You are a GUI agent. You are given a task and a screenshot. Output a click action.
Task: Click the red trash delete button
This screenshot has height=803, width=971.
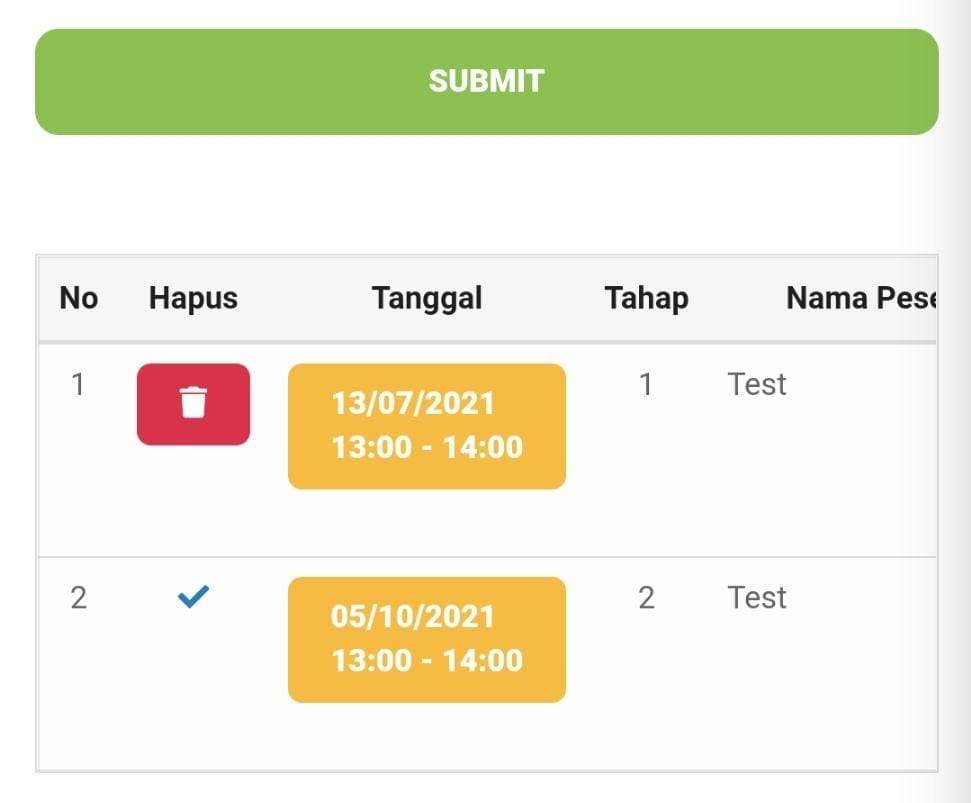[193, 404]
